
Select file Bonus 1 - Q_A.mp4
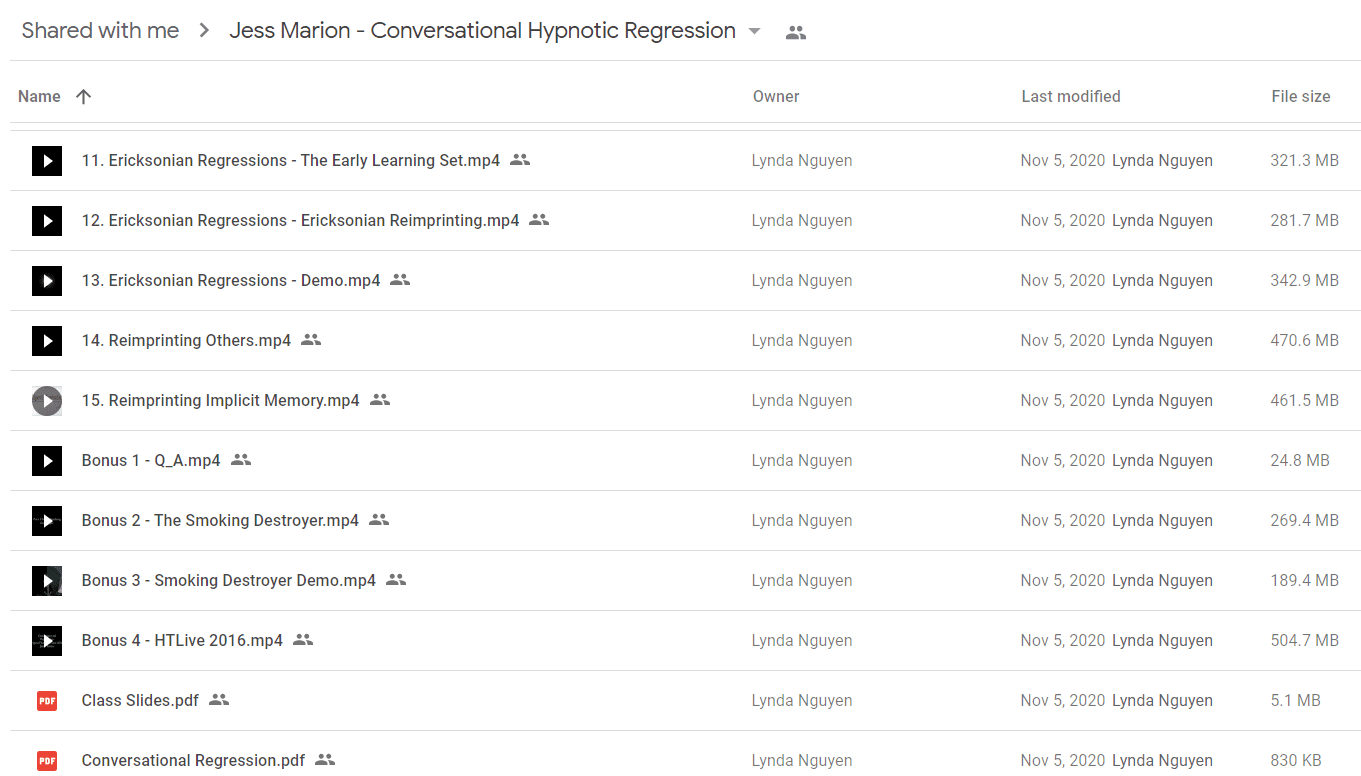[151, 460]
